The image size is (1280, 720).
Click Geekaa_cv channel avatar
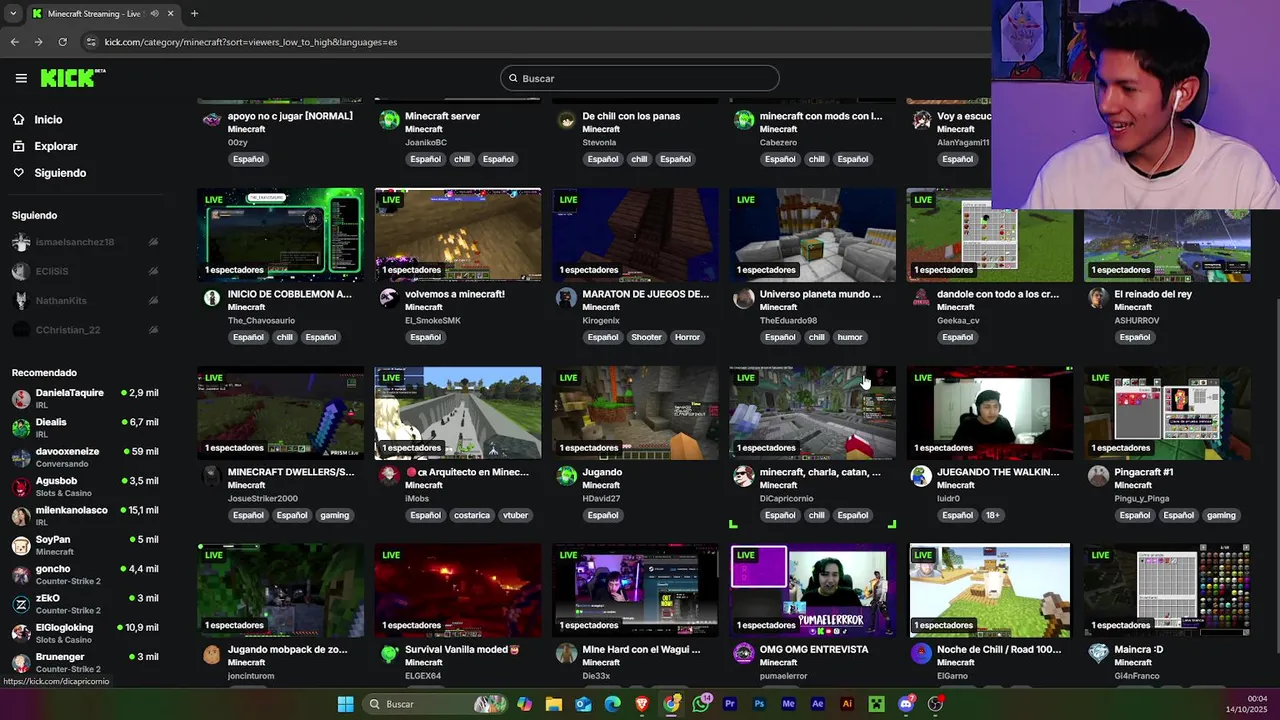921,298
